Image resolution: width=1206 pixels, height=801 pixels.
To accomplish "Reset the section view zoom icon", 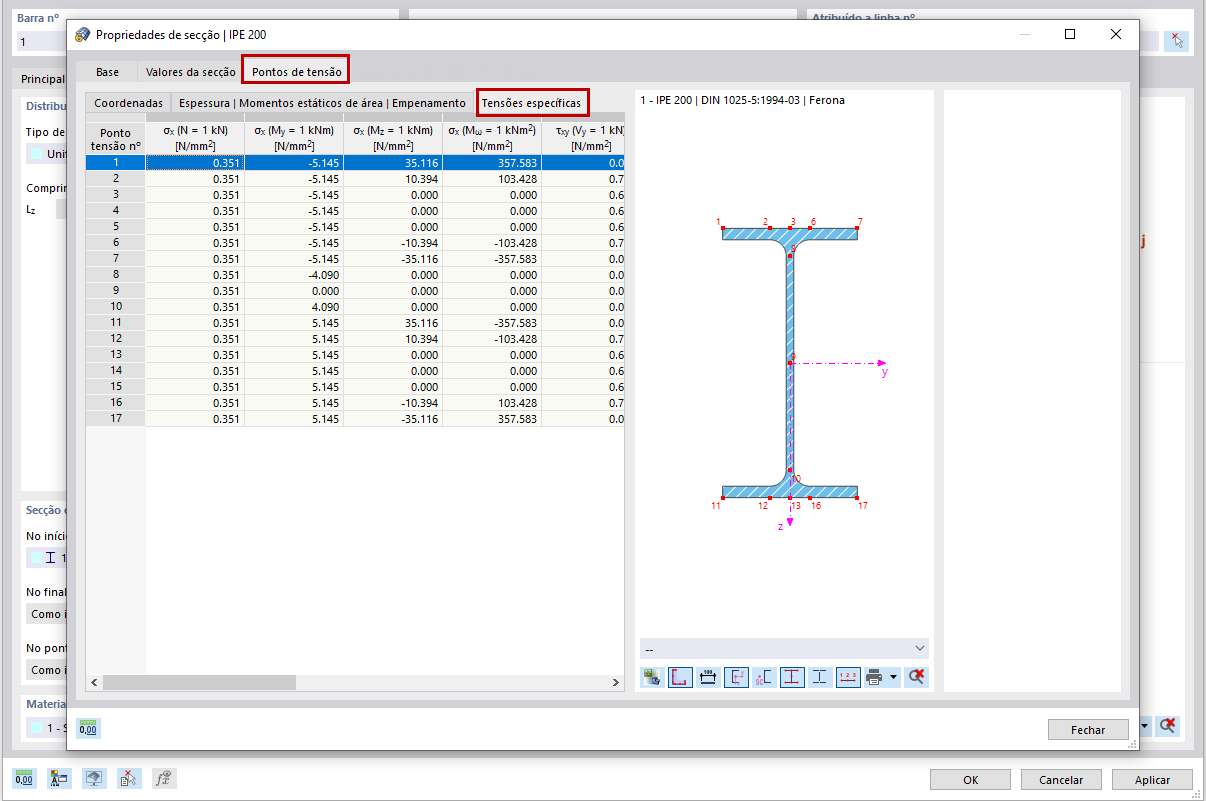I will point(916,677).
